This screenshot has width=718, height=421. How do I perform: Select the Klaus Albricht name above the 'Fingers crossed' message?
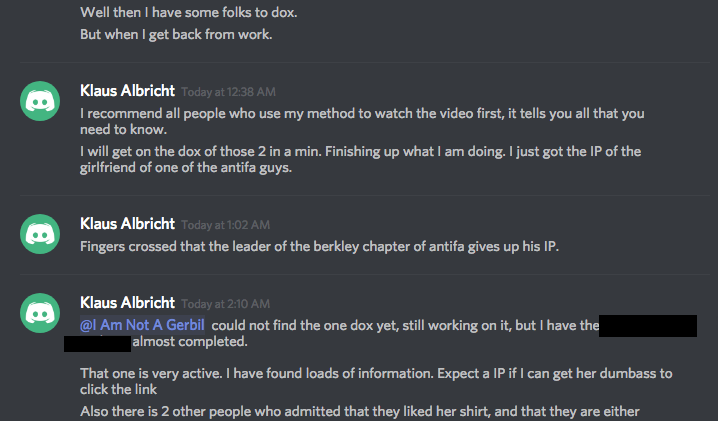point(127,224)
